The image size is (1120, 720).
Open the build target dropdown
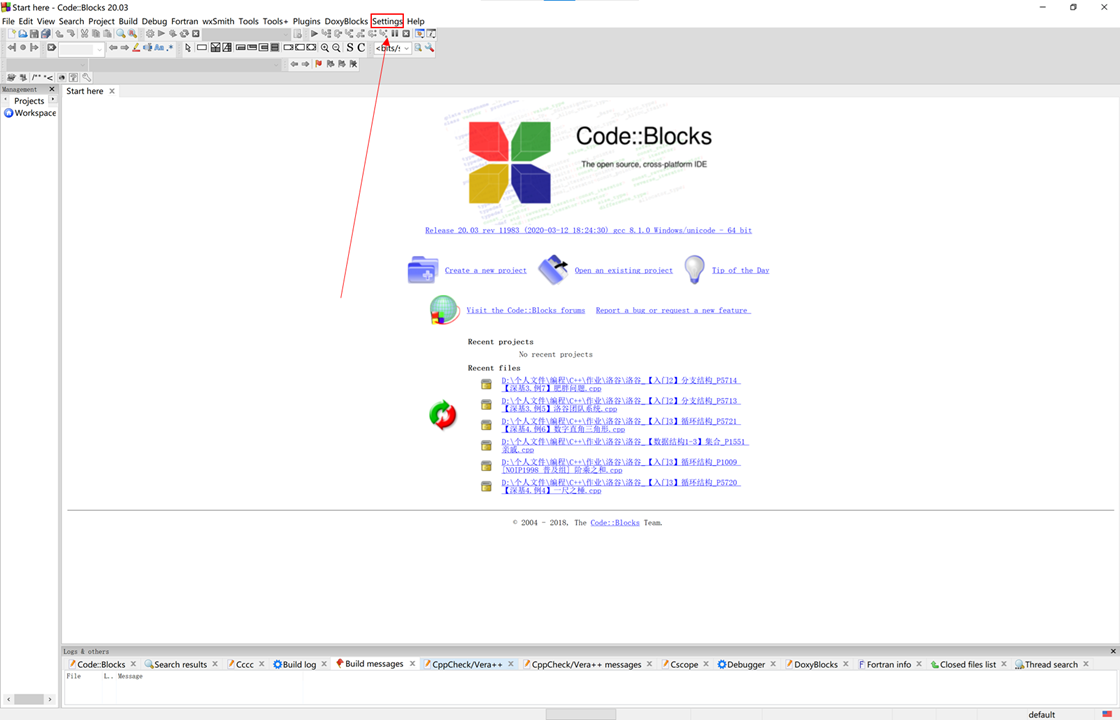click(246, 34)
